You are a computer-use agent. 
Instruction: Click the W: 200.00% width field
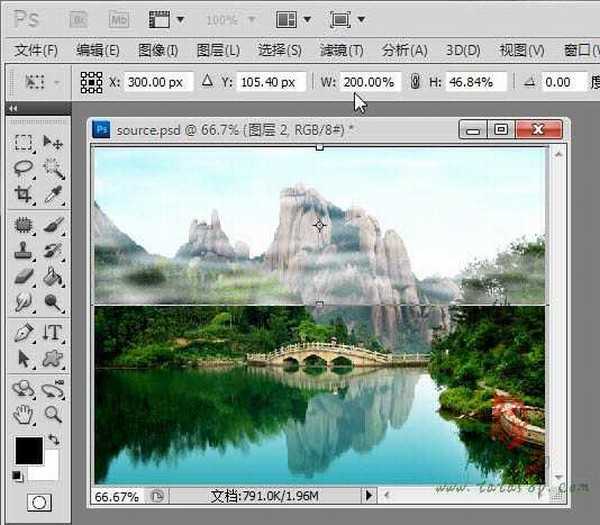click(369, 82)
